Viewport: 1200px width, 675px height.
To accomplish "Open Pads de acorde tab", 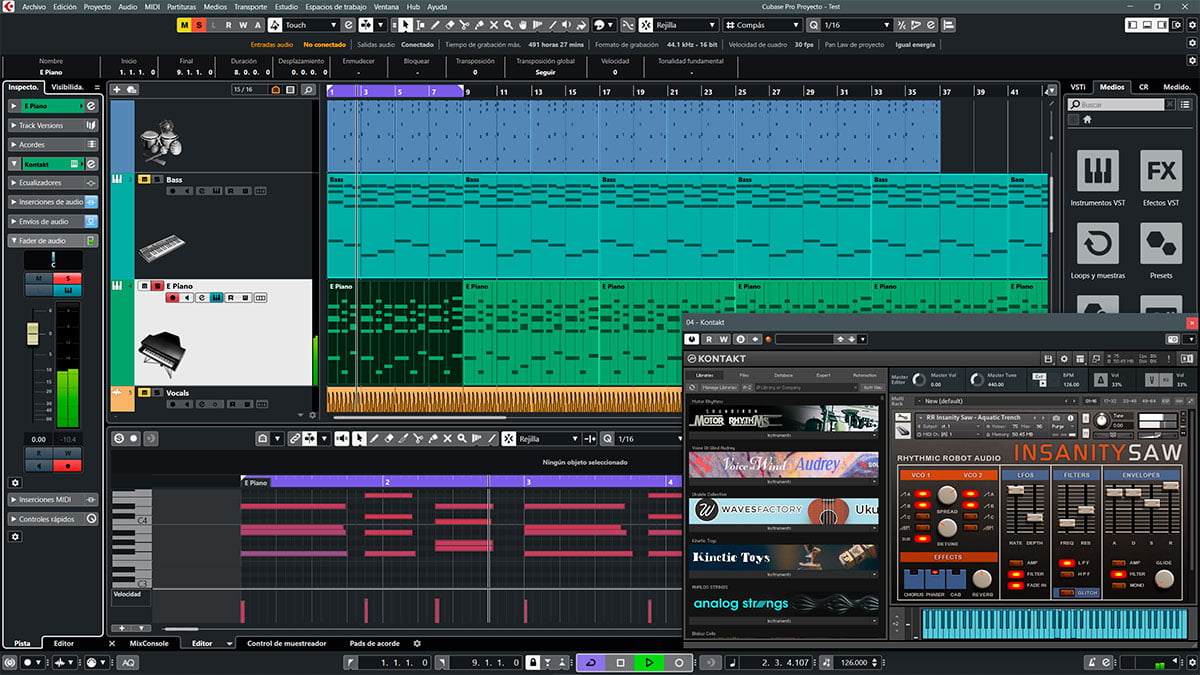I will pos(375,643).
